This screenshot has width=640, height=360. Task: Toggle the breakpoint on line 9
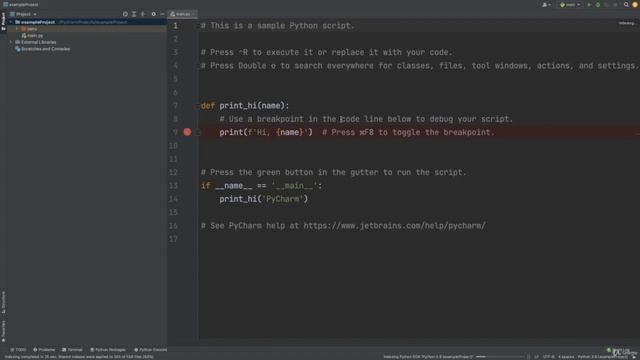coord(187,132)
